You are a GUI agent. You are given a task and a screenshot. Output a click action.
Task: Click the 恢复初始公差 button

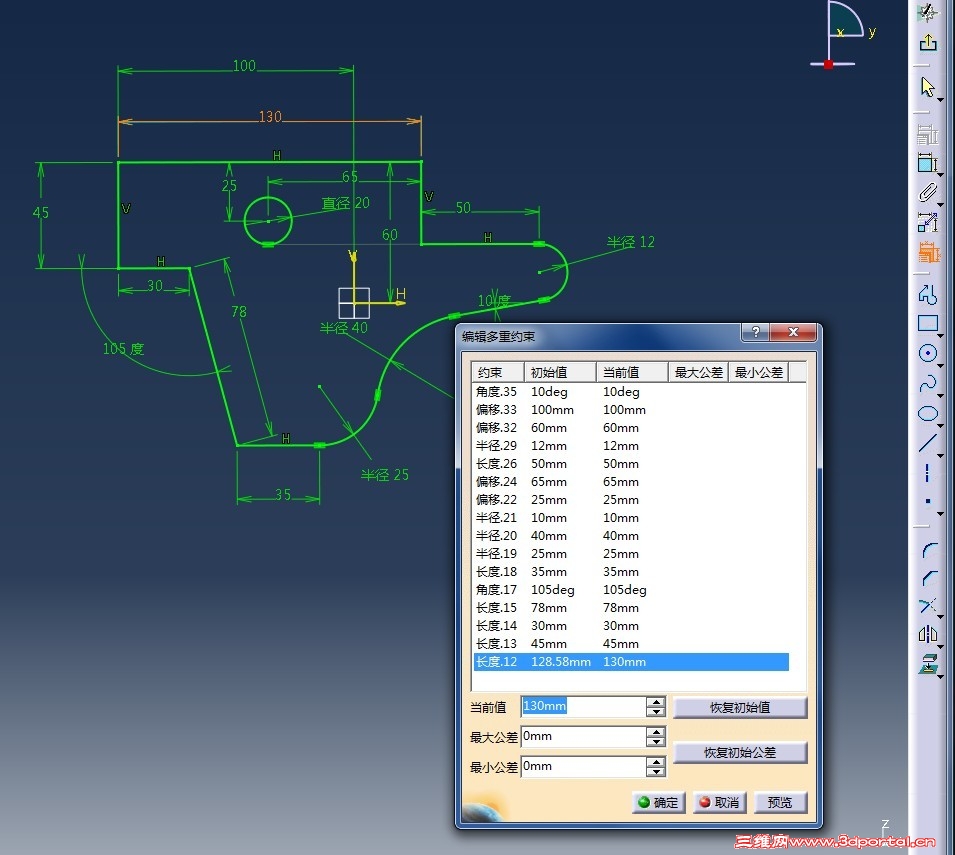point(740,753)
